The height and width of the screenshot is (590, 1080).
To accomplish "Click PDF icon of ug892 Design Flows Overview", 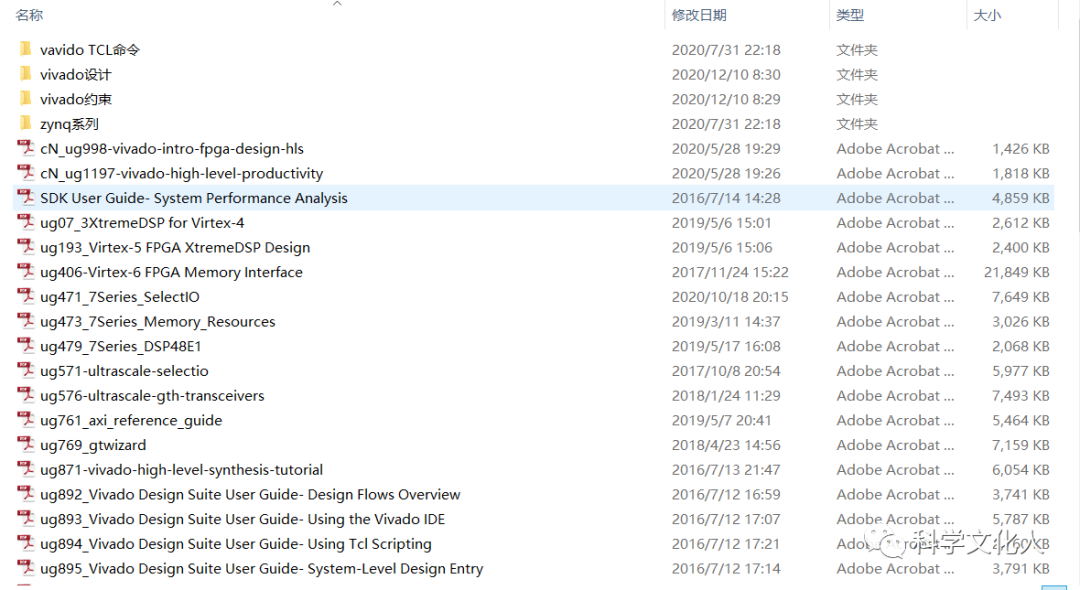I will pyautogui.click(x=25, y=494).
